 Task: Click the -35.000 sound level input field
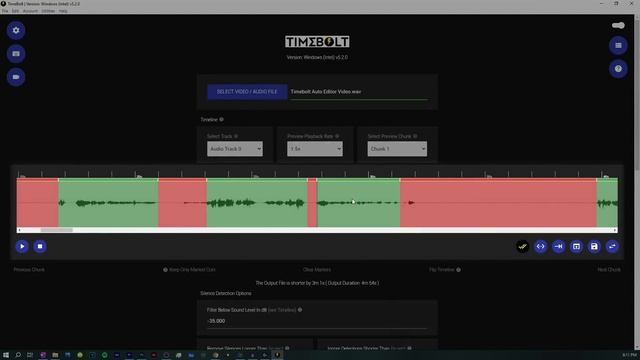(317, 321)
